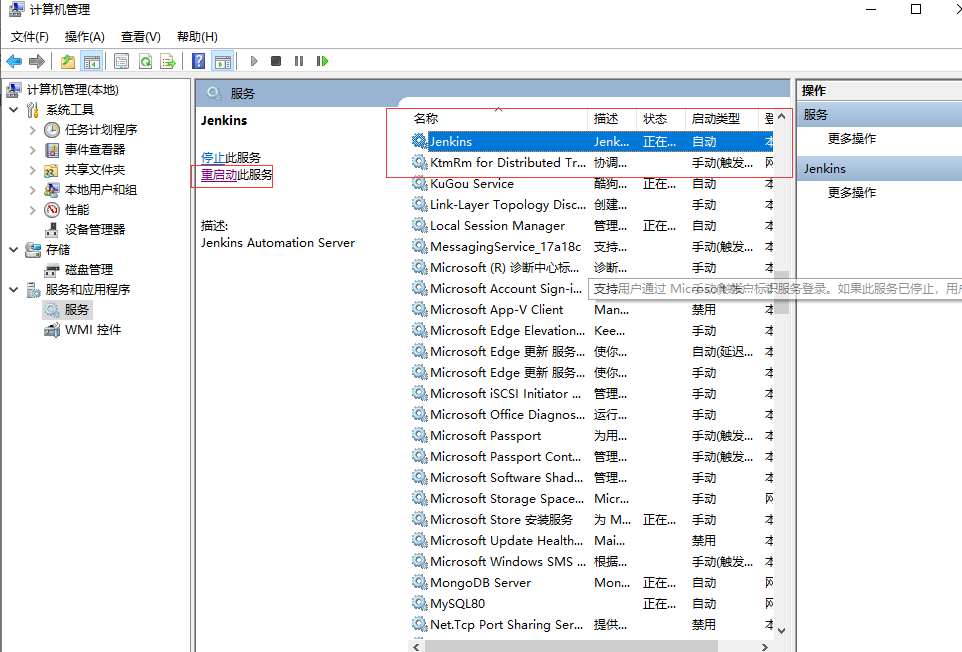
Task: Select Microsoft App-V Client service
Action: tap(592, 310)
